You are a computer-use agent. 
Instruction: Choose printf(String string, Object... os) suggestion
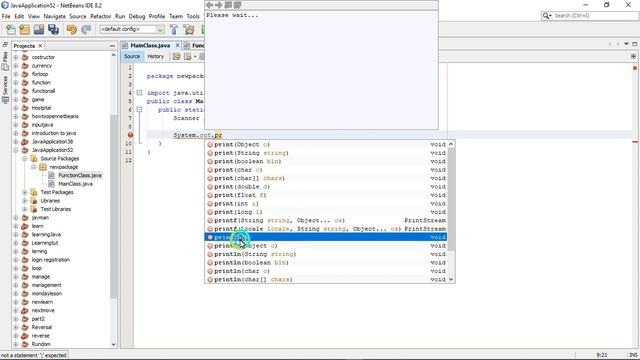point(326,220)
